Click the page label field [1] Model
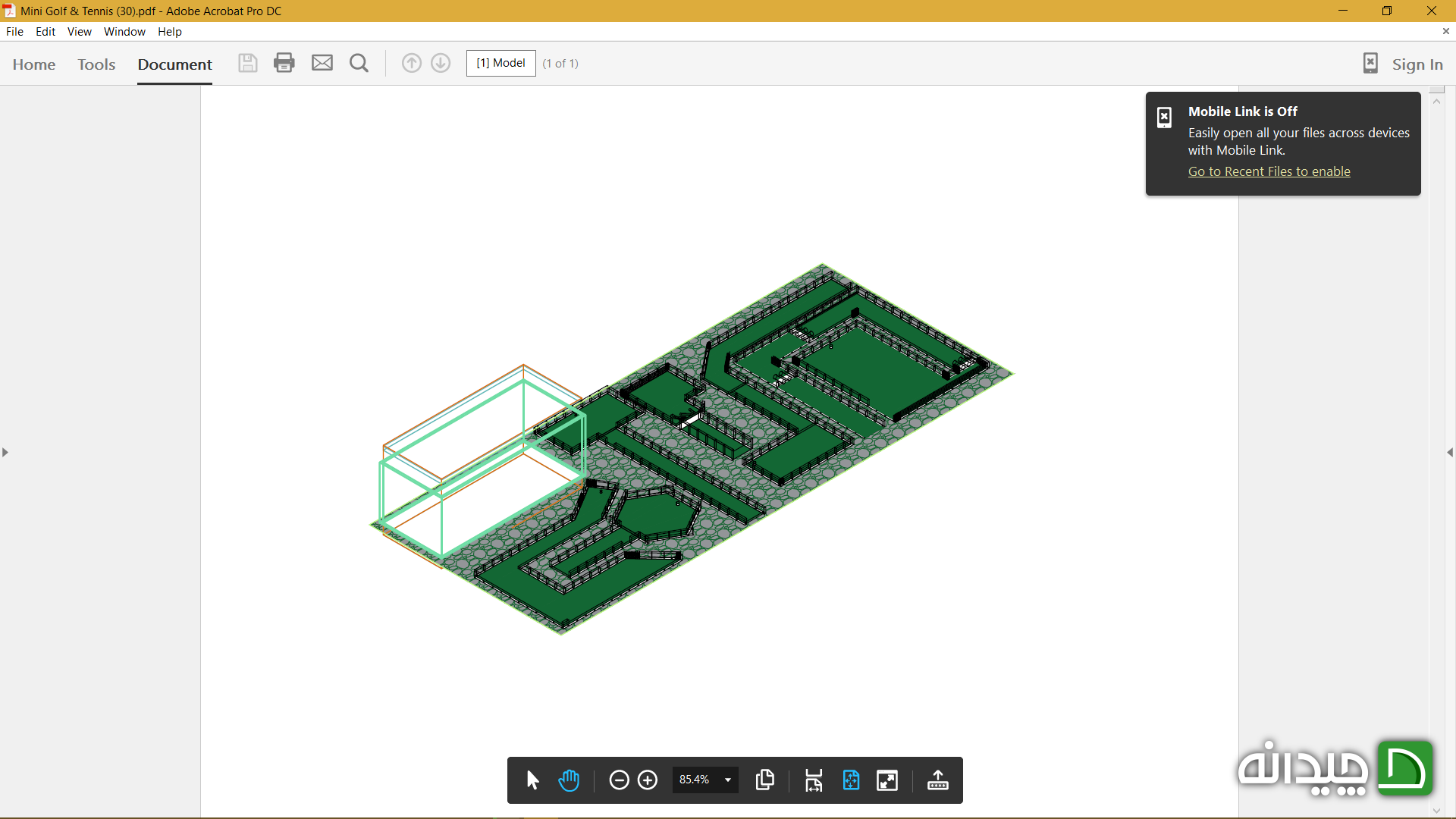1456x819 pixels. [x=501, y=63]
